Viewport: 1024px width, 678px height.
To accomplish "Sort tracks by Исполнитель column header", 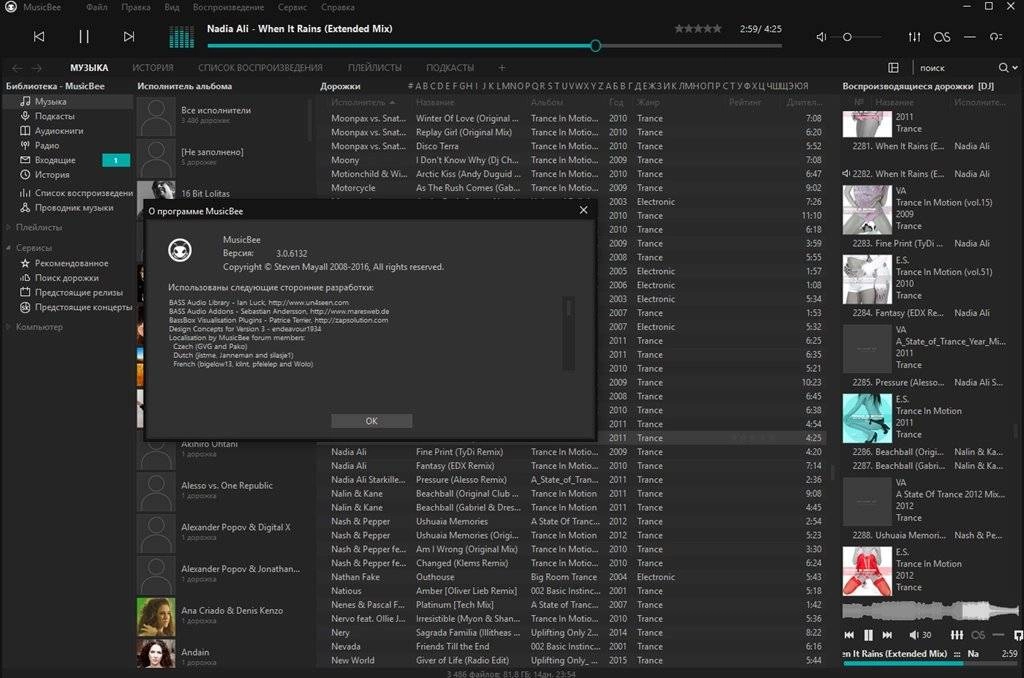I will pos(362,103).
